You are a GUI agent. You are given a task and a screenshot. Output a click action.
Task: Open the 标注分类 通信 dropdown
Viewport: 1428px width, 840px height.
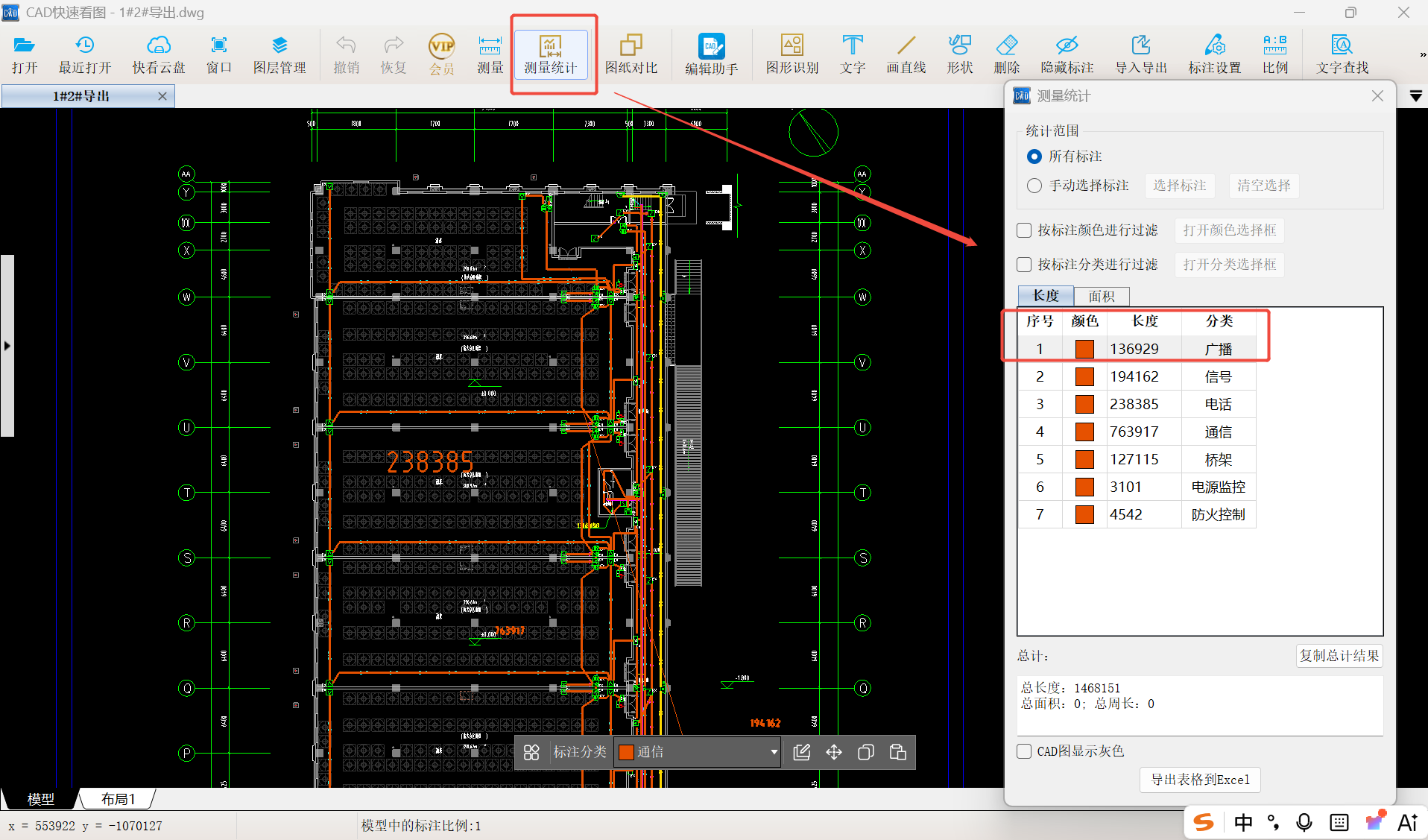774,752
